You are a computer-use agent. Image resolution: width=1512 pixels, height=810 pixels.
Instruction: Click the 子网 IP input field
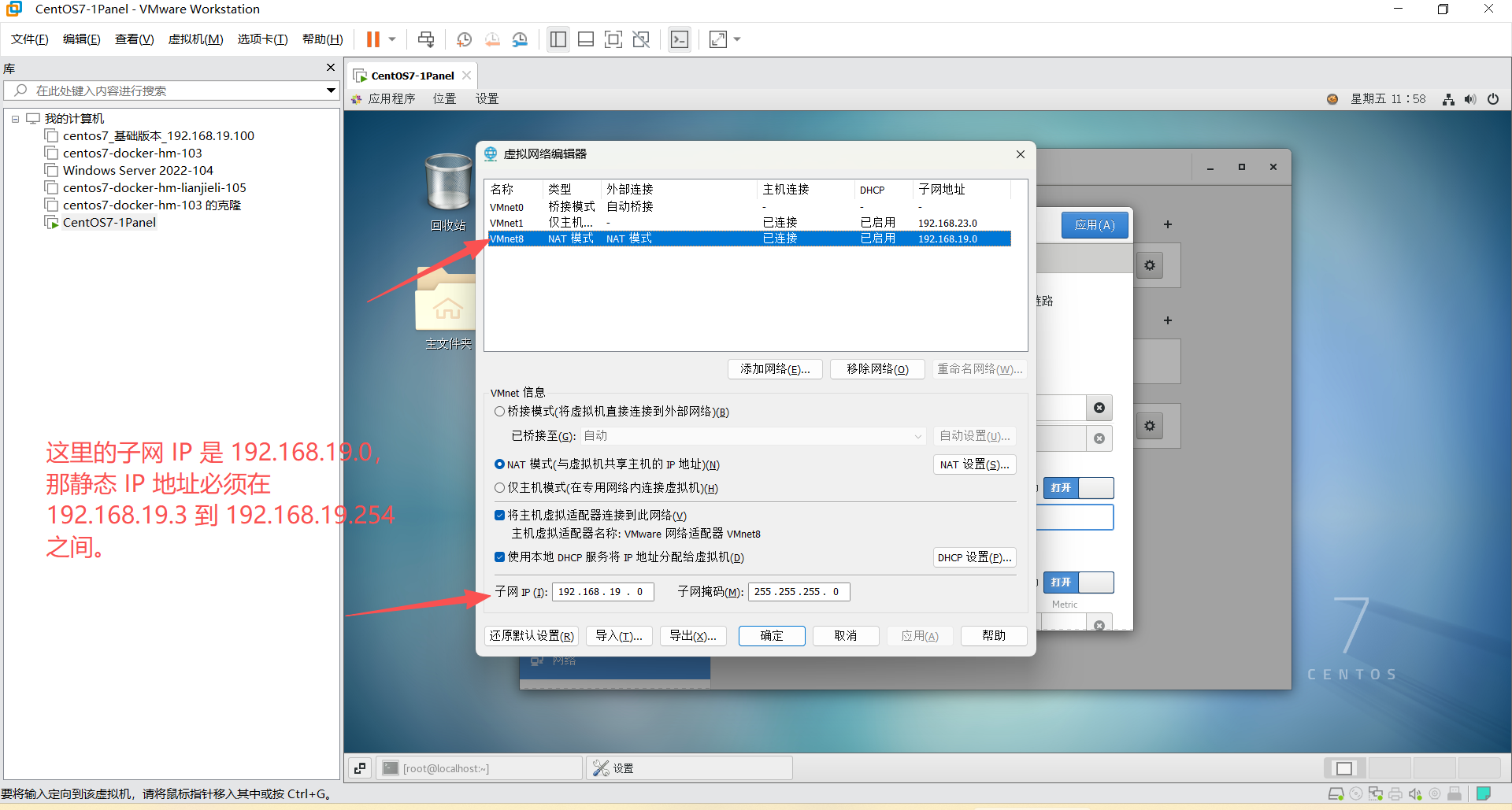[603, 592]
